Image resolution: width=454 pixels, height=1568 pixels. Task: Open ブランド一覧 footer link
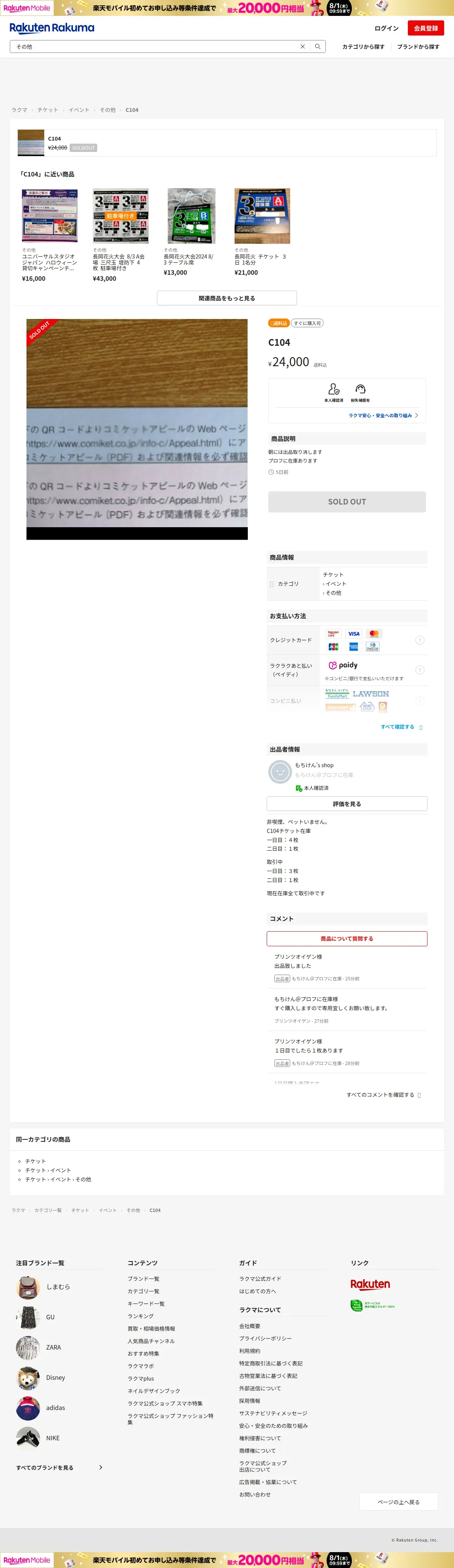[x=143, y=1279]
